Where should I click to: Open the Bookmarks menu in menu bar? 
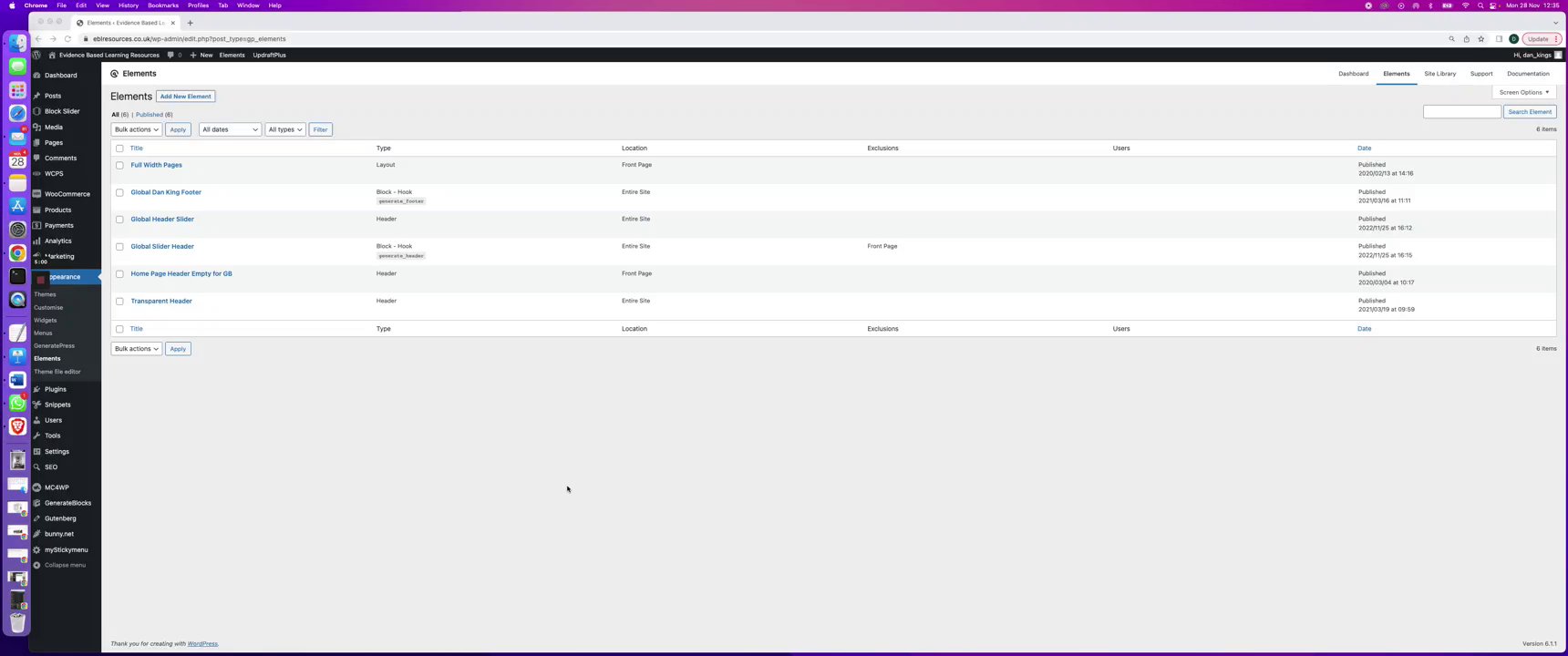click(x=163, y=5)
